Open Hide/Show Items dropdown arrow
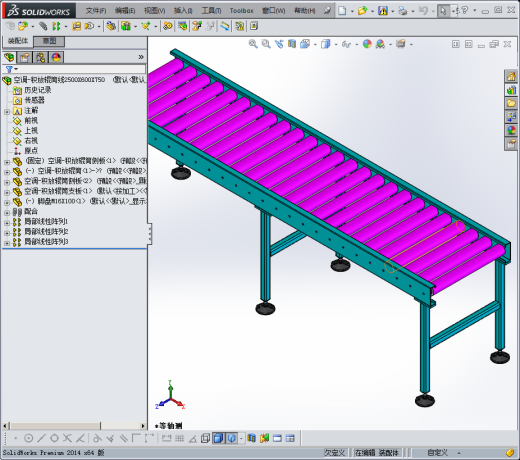The height and width of the screenshot is (460, 520). coord(357,45)
